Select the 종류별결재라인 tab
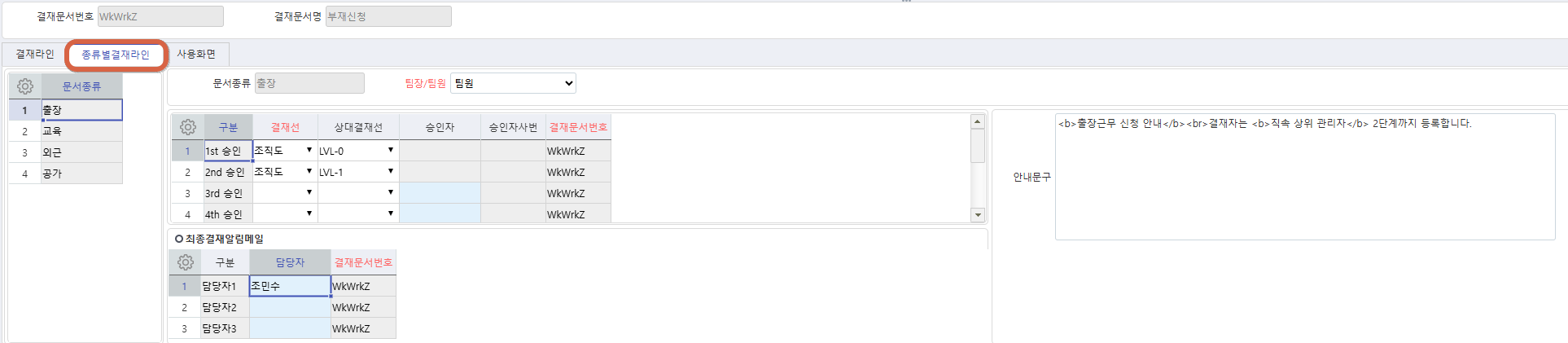The image size is (1568, 343). (116, 55)
